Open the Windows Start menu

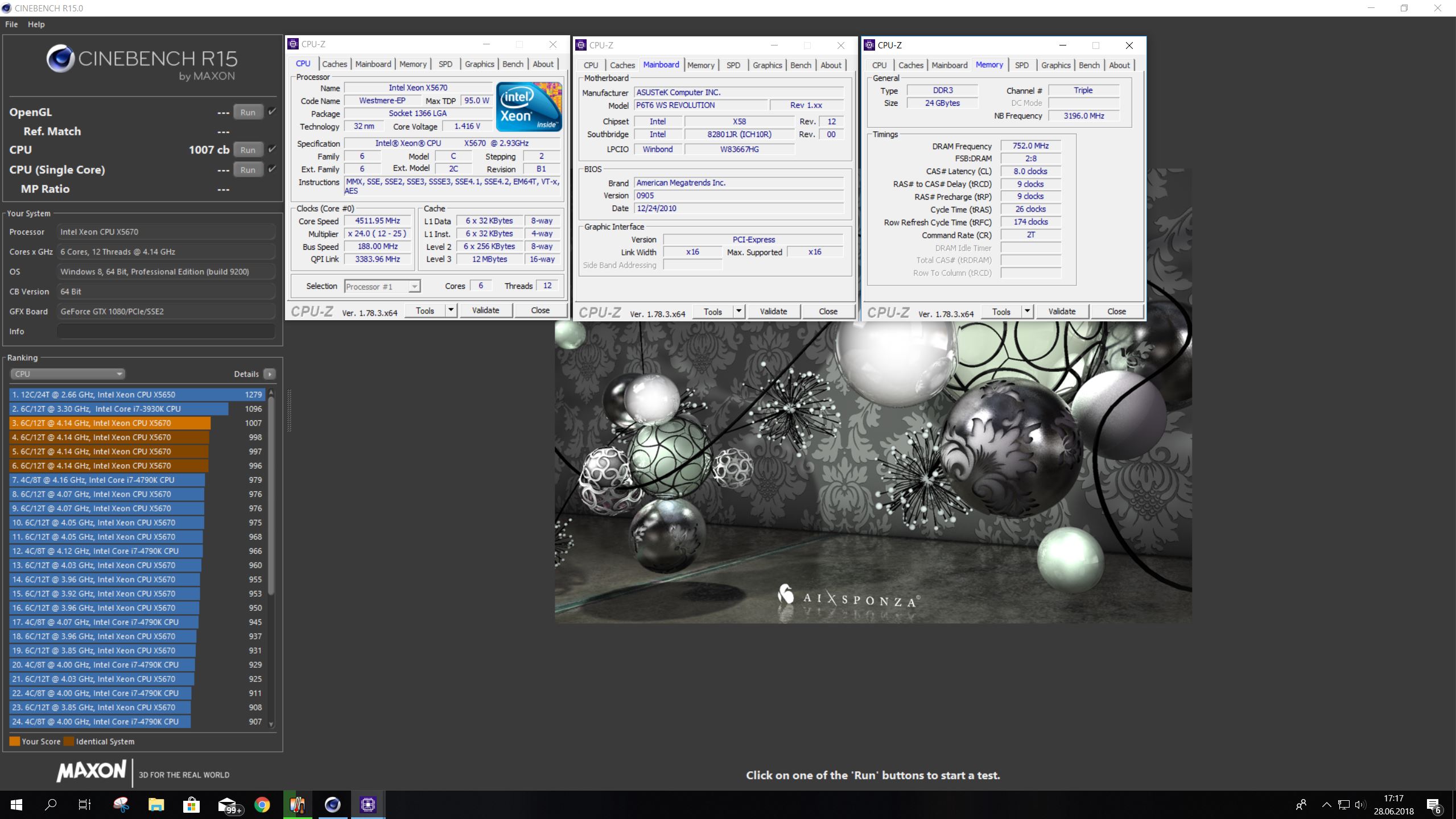[17, 805]
